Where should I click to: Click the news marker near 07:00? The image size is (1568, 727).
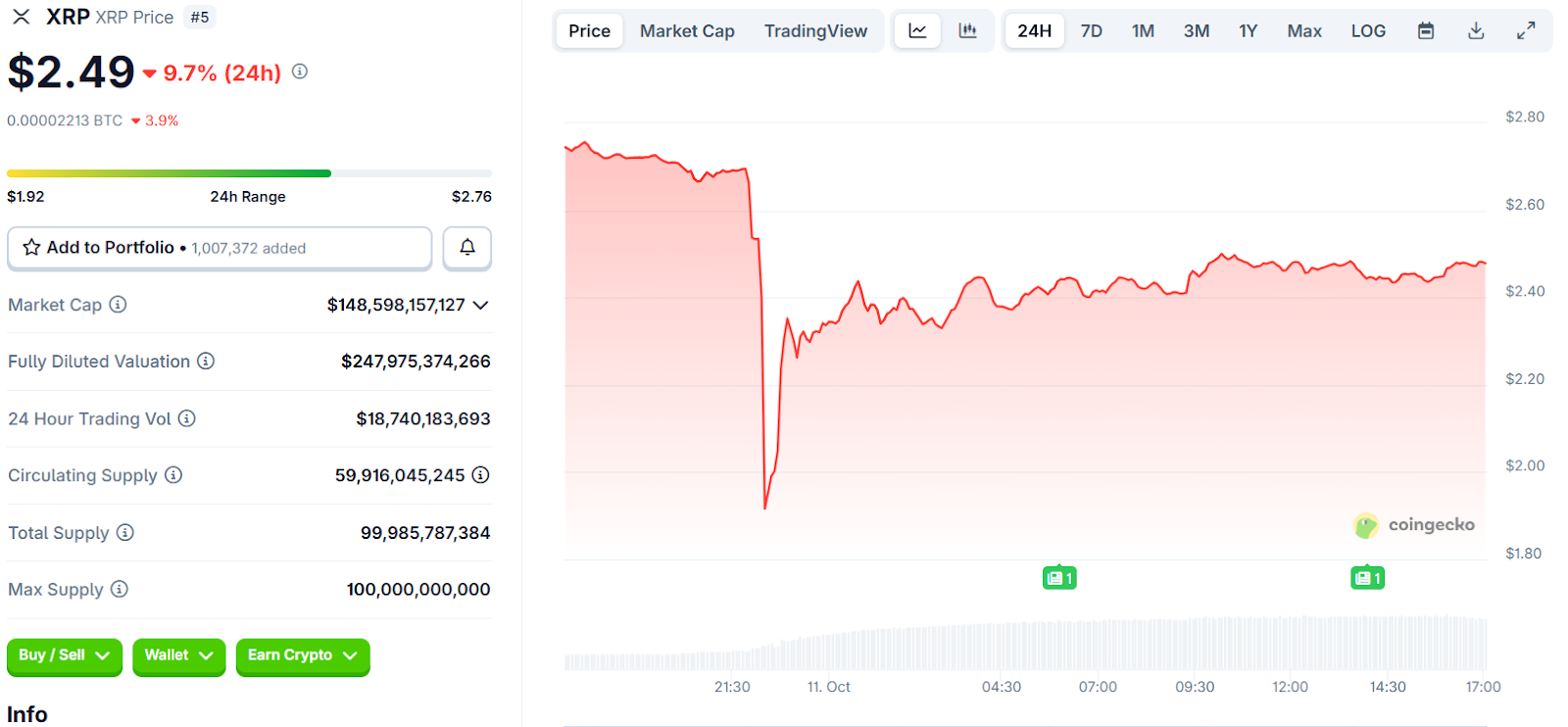pos(1059,578)
